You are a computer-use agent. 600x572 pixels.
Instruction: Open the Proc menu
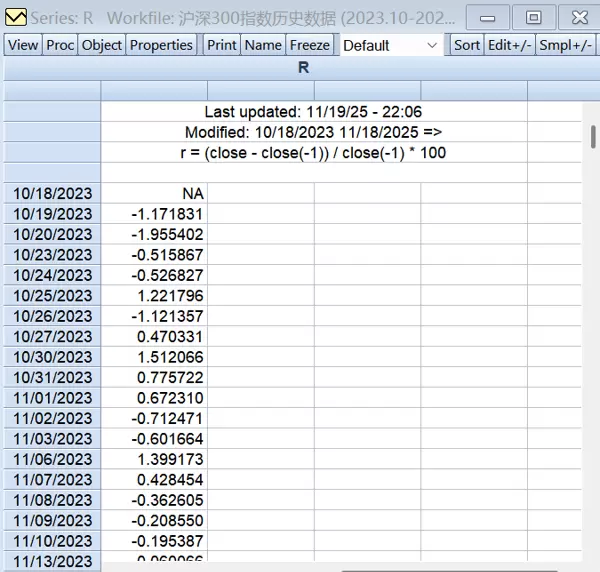[60, 45]
